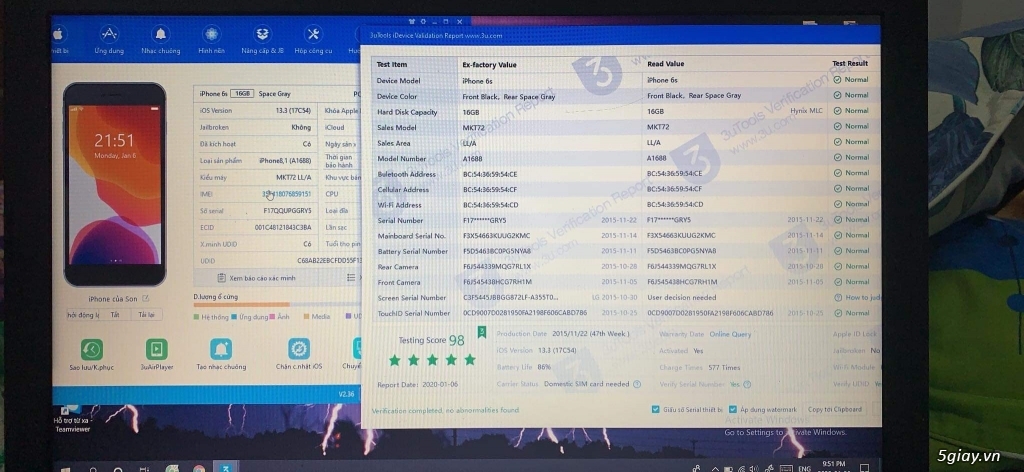Click the Hard Disk Capacity row label
The height and width of the screenshot is (472, 1024).
(407, 112)
